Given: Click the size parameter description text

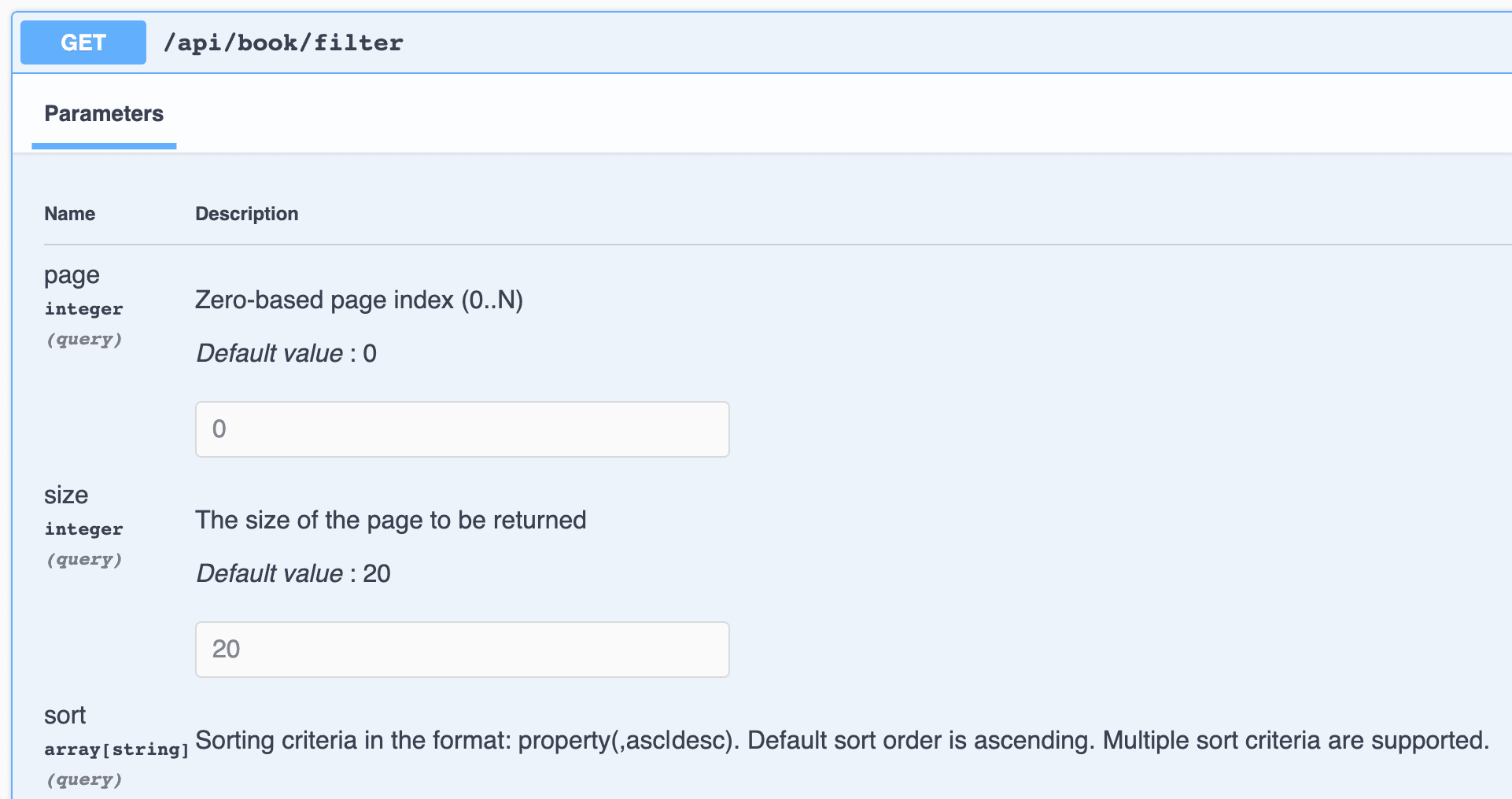Looking at the screenshot, I should pyautogui.click(x=391, y=520).
